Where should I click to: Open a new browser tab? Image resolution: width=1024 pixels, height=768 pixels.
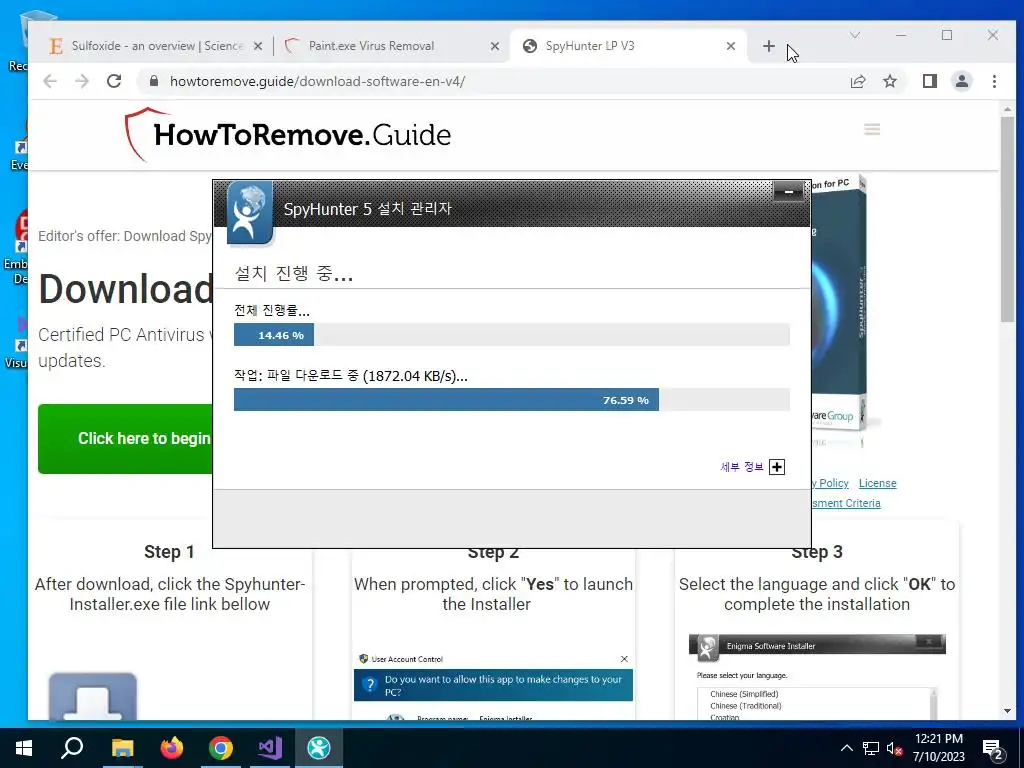(769, 46)
